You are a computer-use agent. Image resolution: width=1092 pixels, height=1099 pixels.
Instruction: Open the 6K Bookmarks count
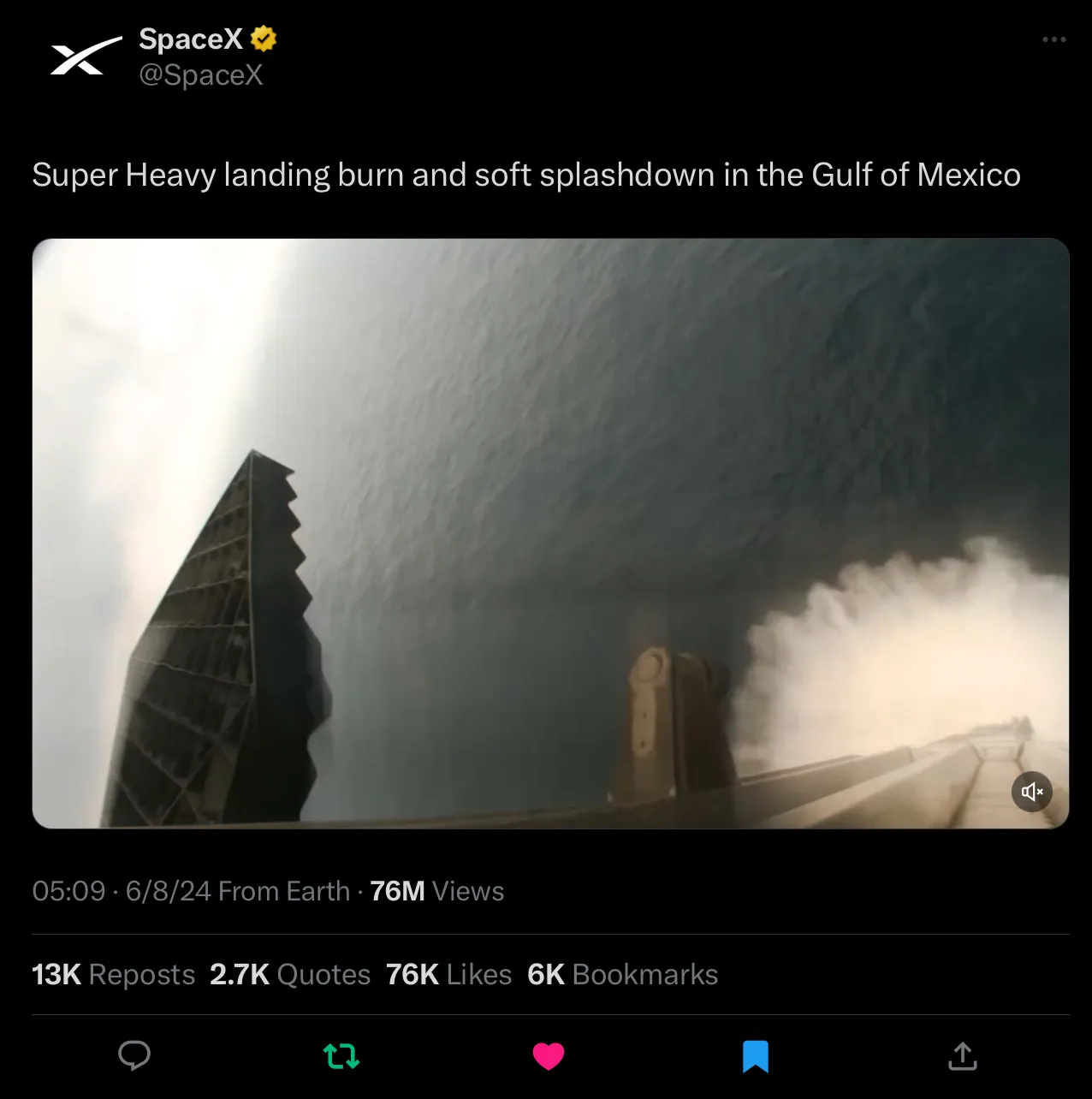622,974
